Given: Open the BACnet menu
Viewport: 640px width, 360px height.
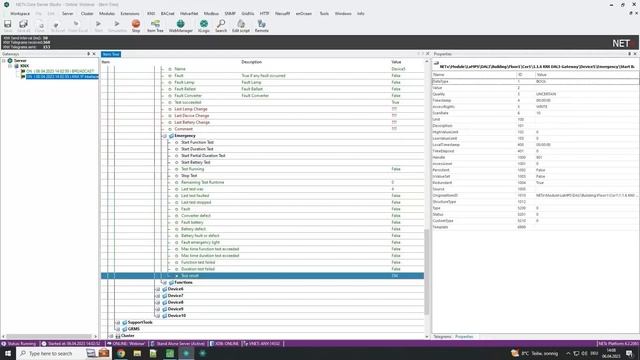Looking at the screenshot, I should (x=167, y=13).
